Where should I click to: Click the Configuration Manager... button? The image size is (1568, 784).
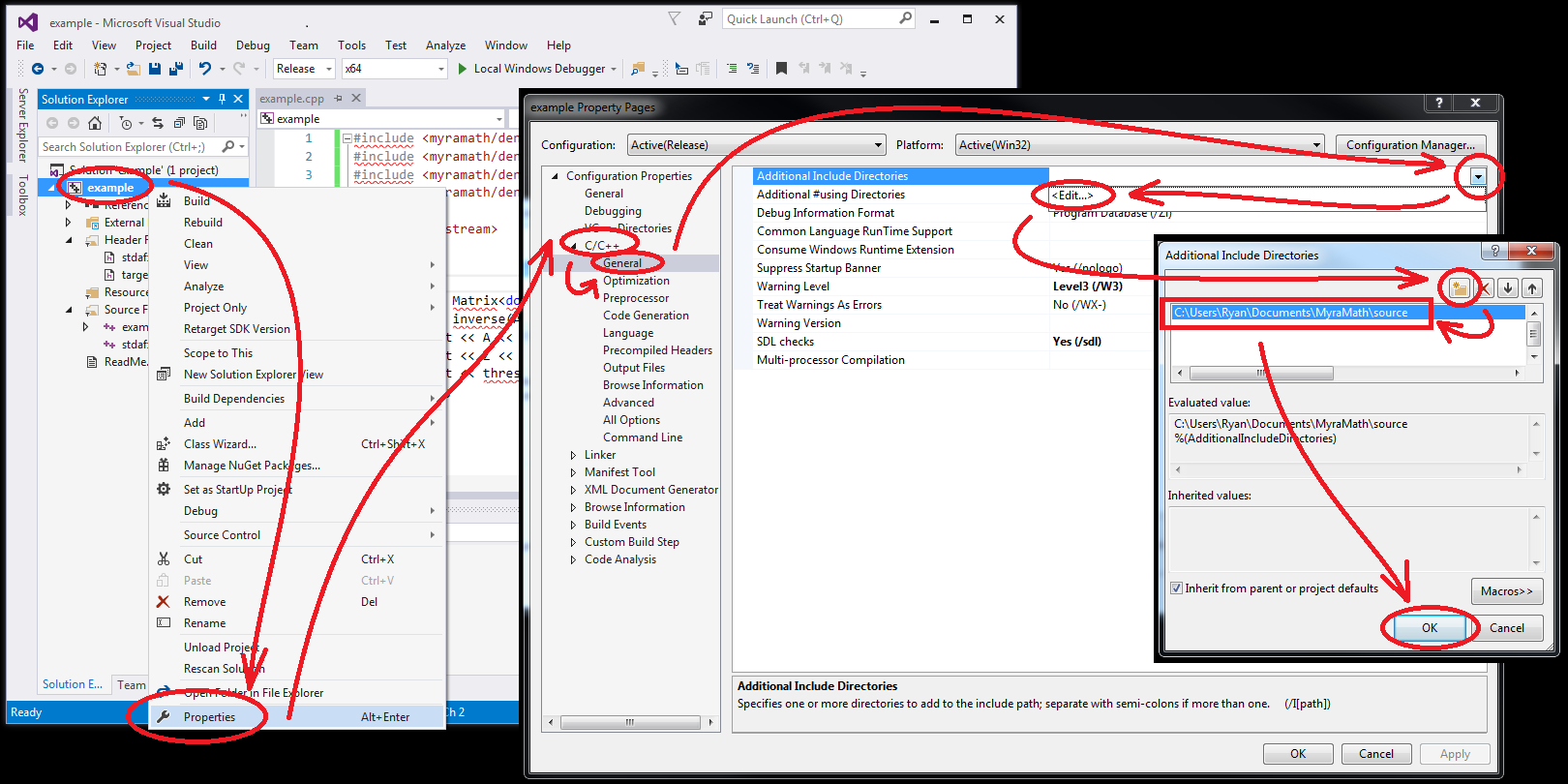point(1410,145)
